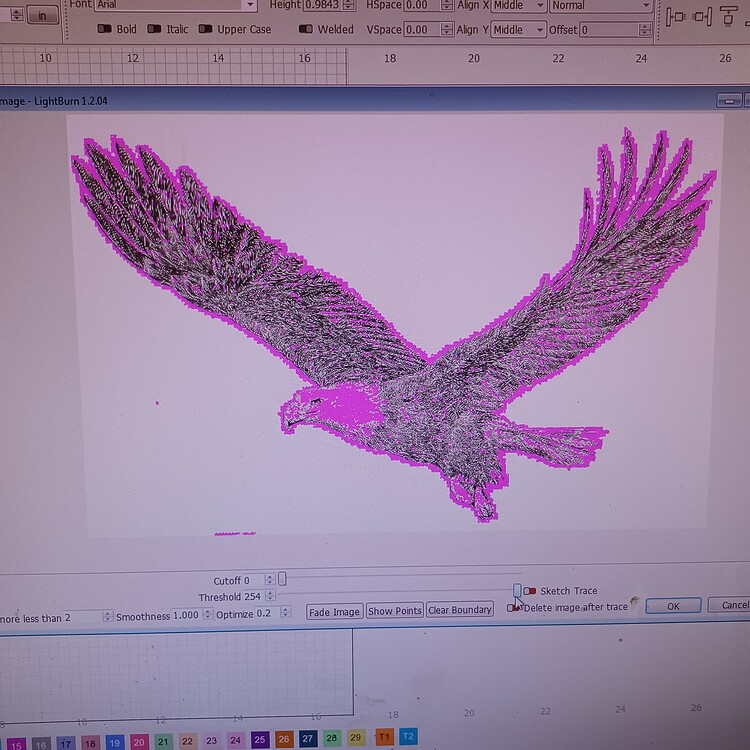The width and height of the screenshot is (750, 750).
Task: Toggle Delete image after trace
Action: pyautogui.click(x=514, y=607)
